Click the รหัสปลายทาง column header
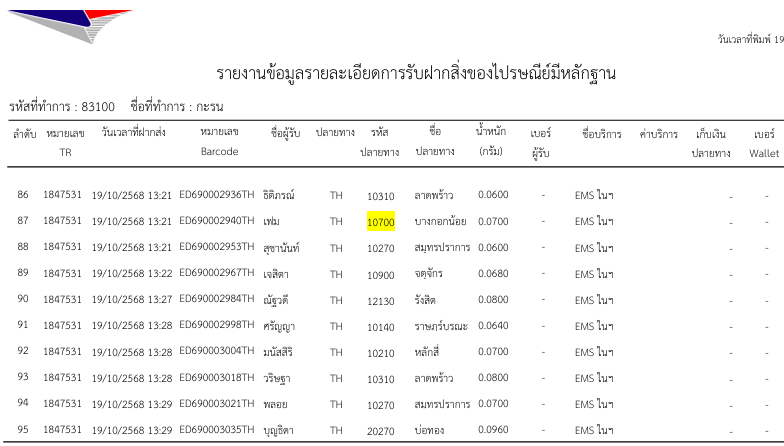Image resolution: width=784 pixels, height=446 pixels. [x=380, y=142]
